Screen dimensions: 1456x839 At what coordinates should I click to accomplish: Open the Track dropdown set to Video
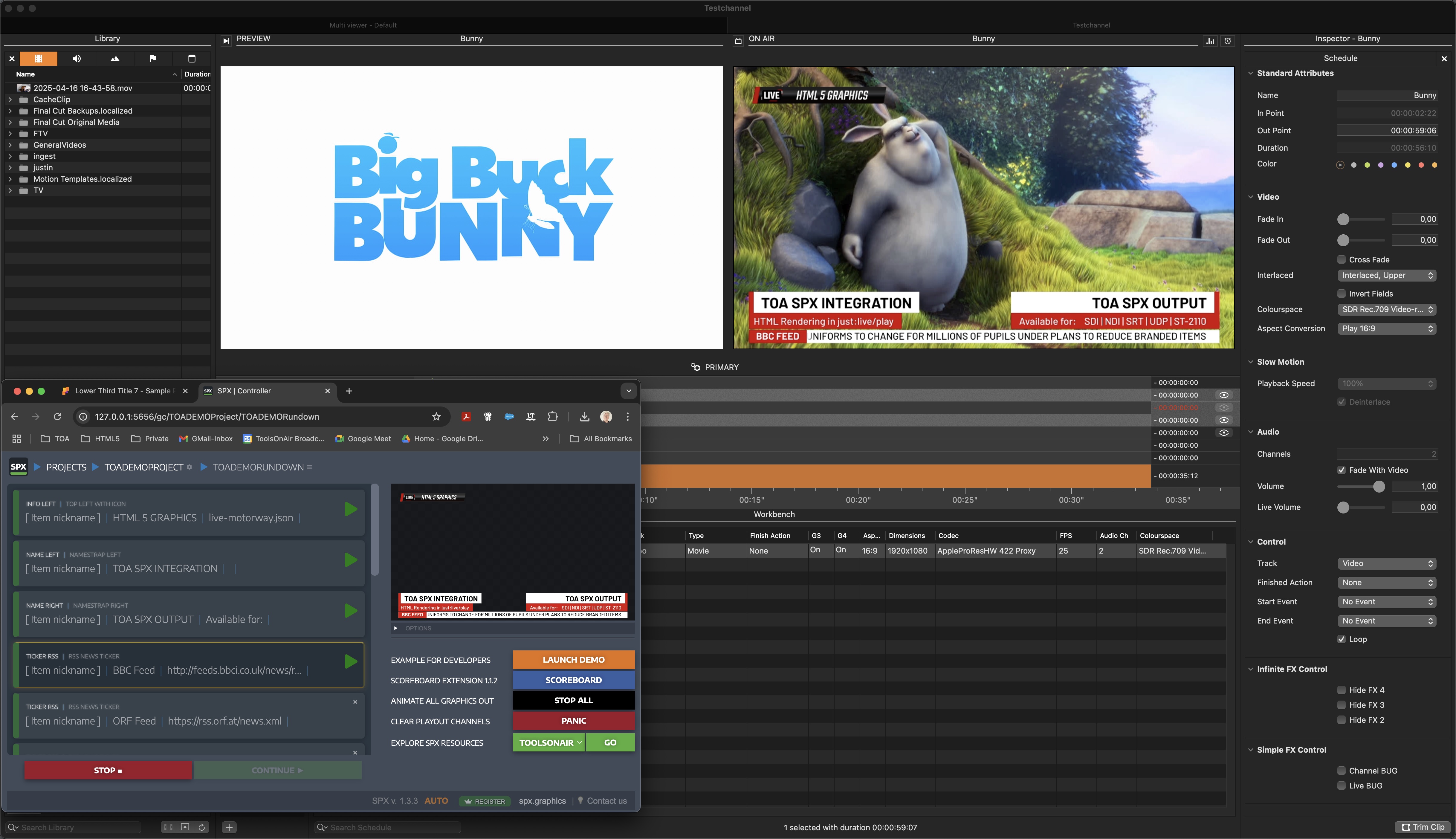1387,563
